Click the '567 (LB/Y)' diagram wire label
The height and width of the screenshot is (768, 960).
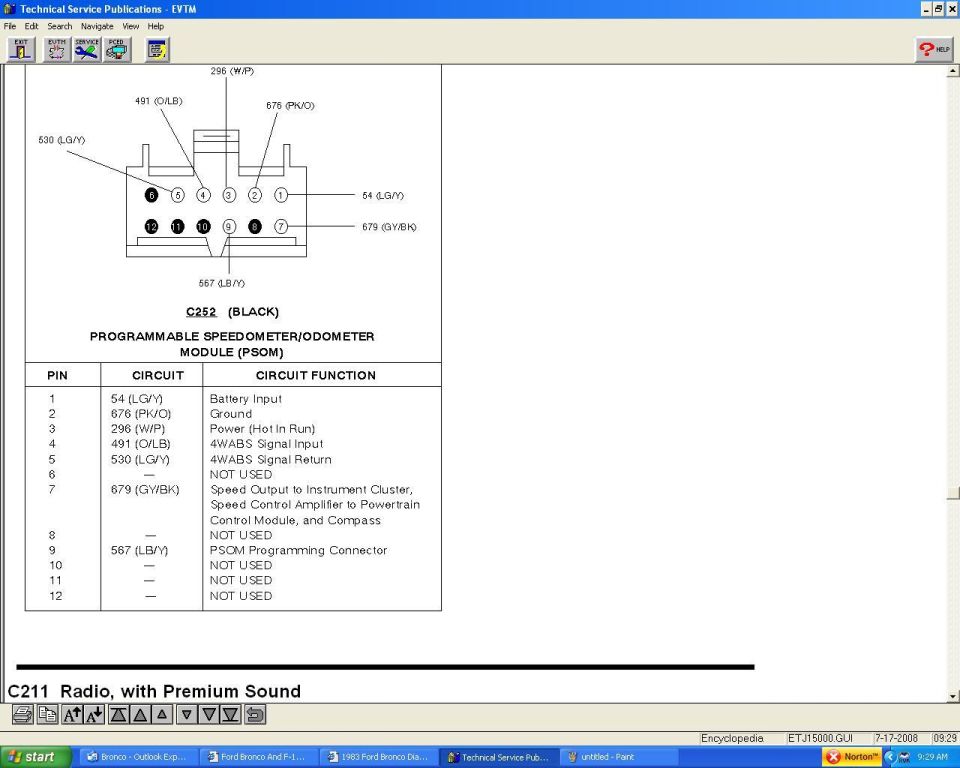pos(222,283)
